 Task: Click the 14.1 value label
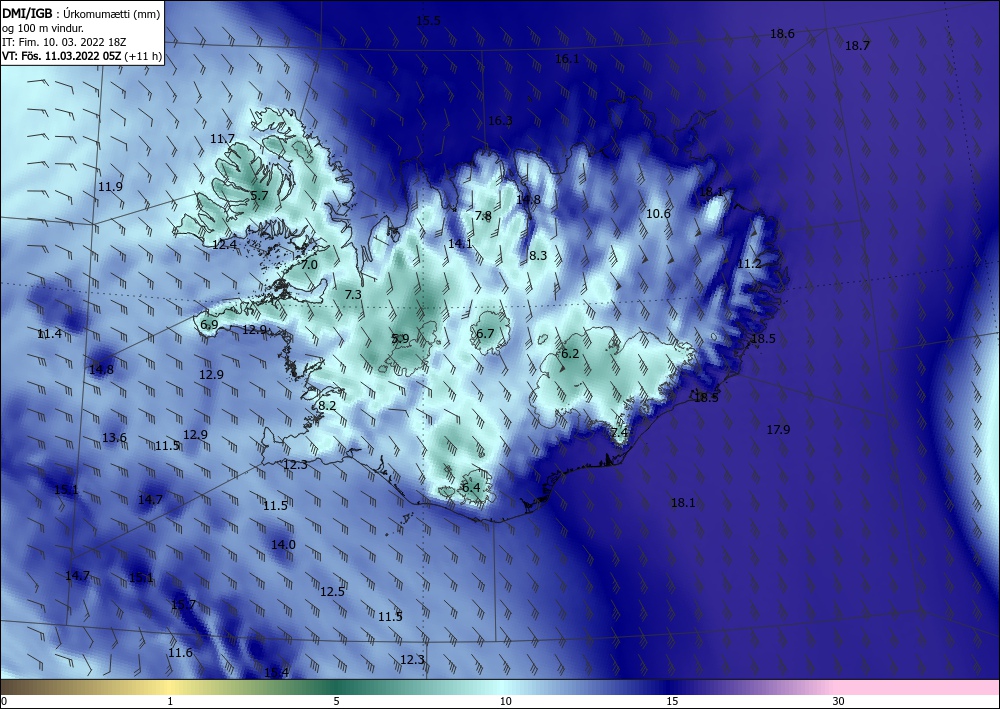460,244
